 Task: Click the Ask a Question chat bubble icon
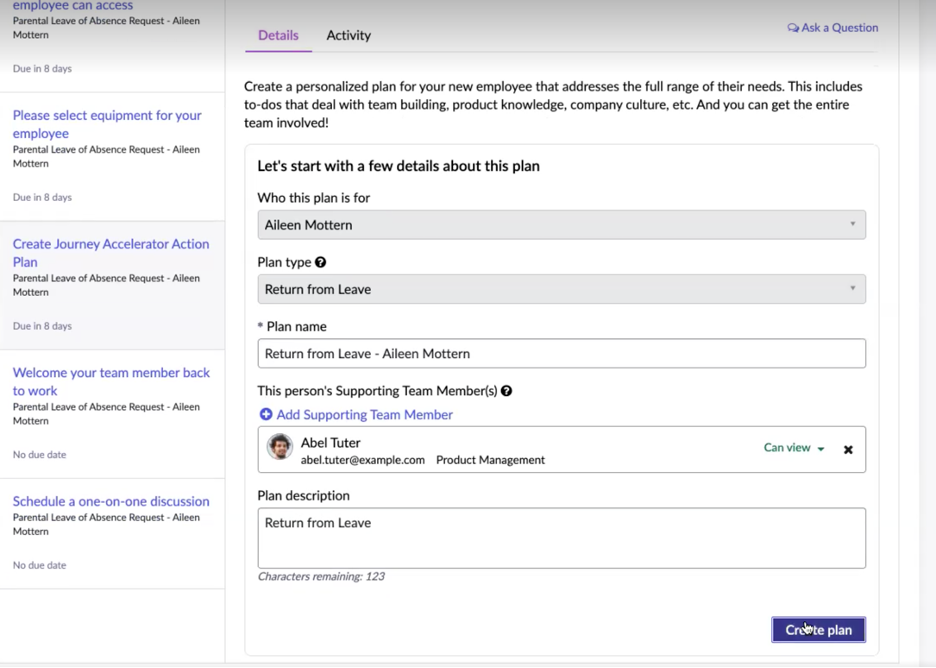793,27
